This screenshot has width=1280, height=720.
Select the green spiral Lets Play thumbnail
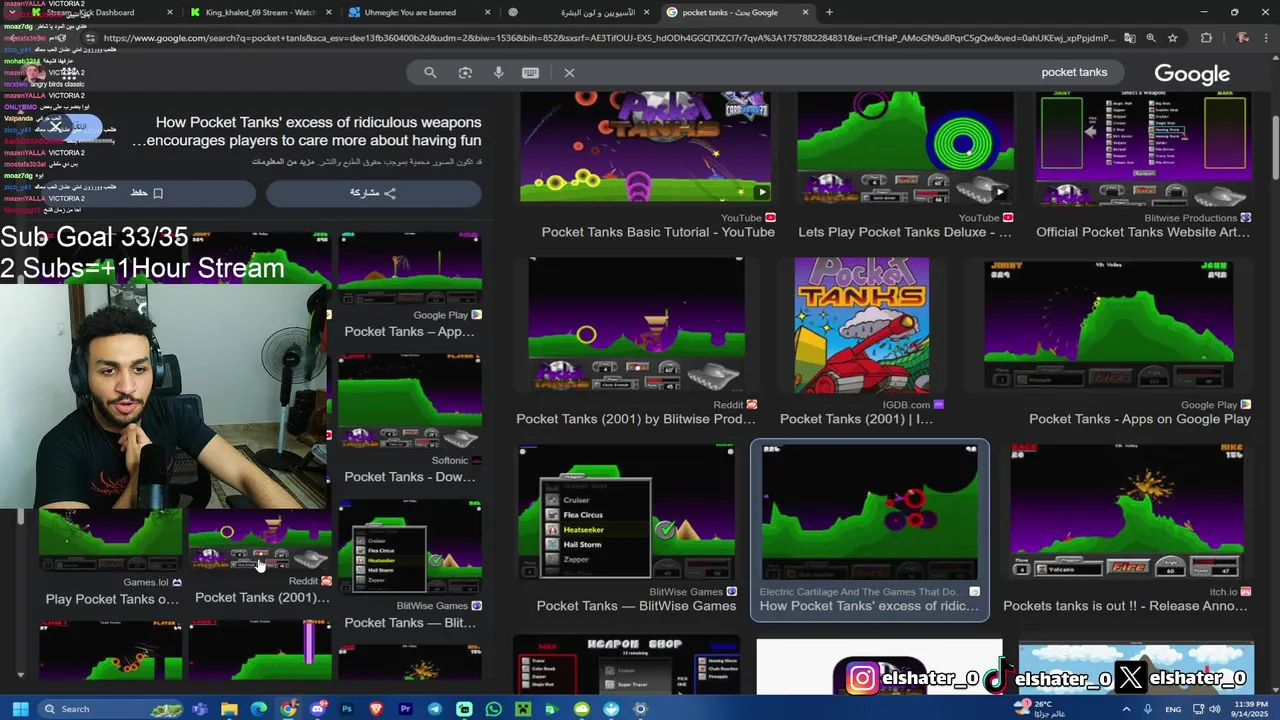tap(905, 147)
